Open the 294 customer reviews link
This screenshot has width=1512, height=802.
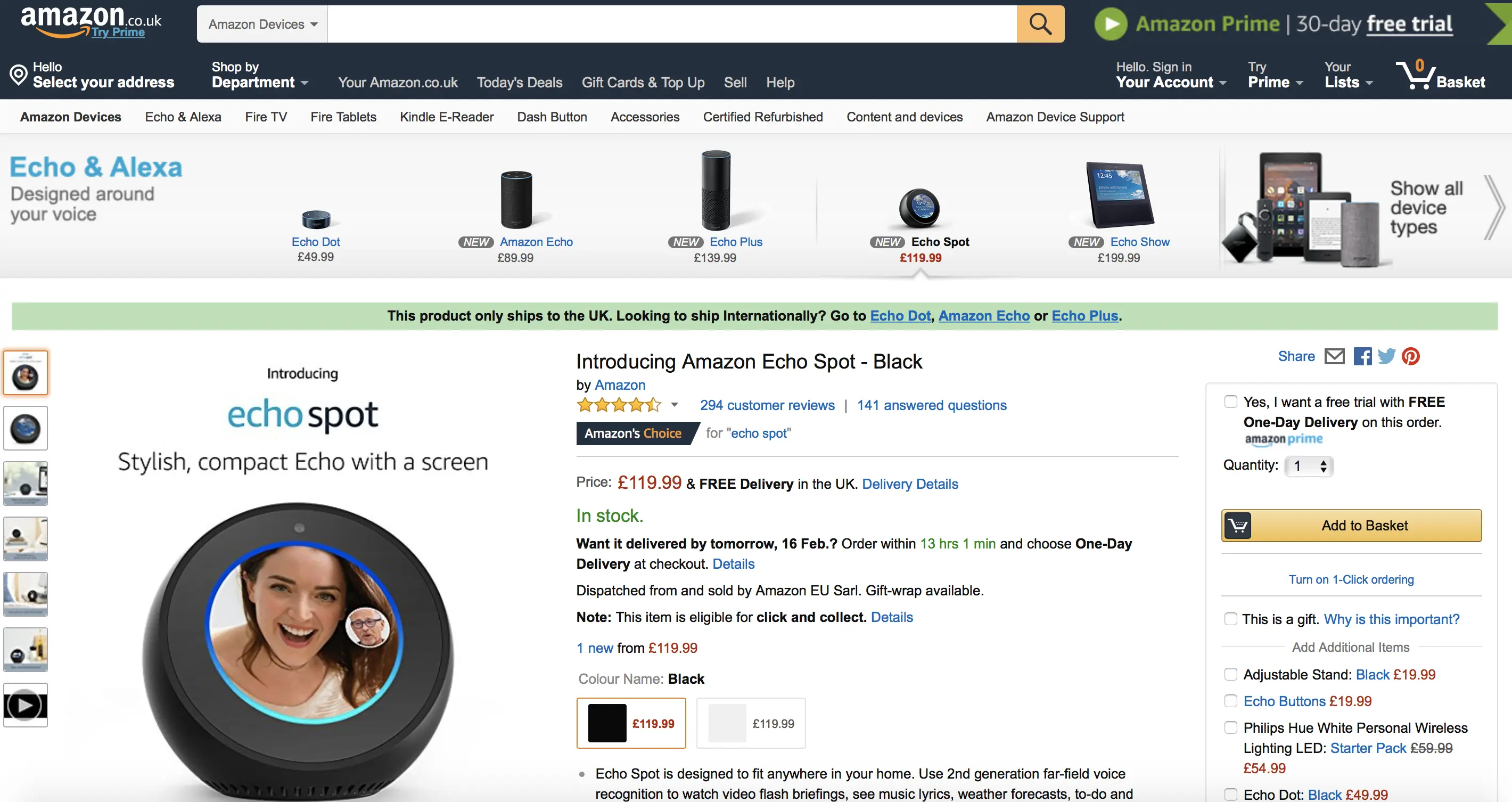pos(767,405)
